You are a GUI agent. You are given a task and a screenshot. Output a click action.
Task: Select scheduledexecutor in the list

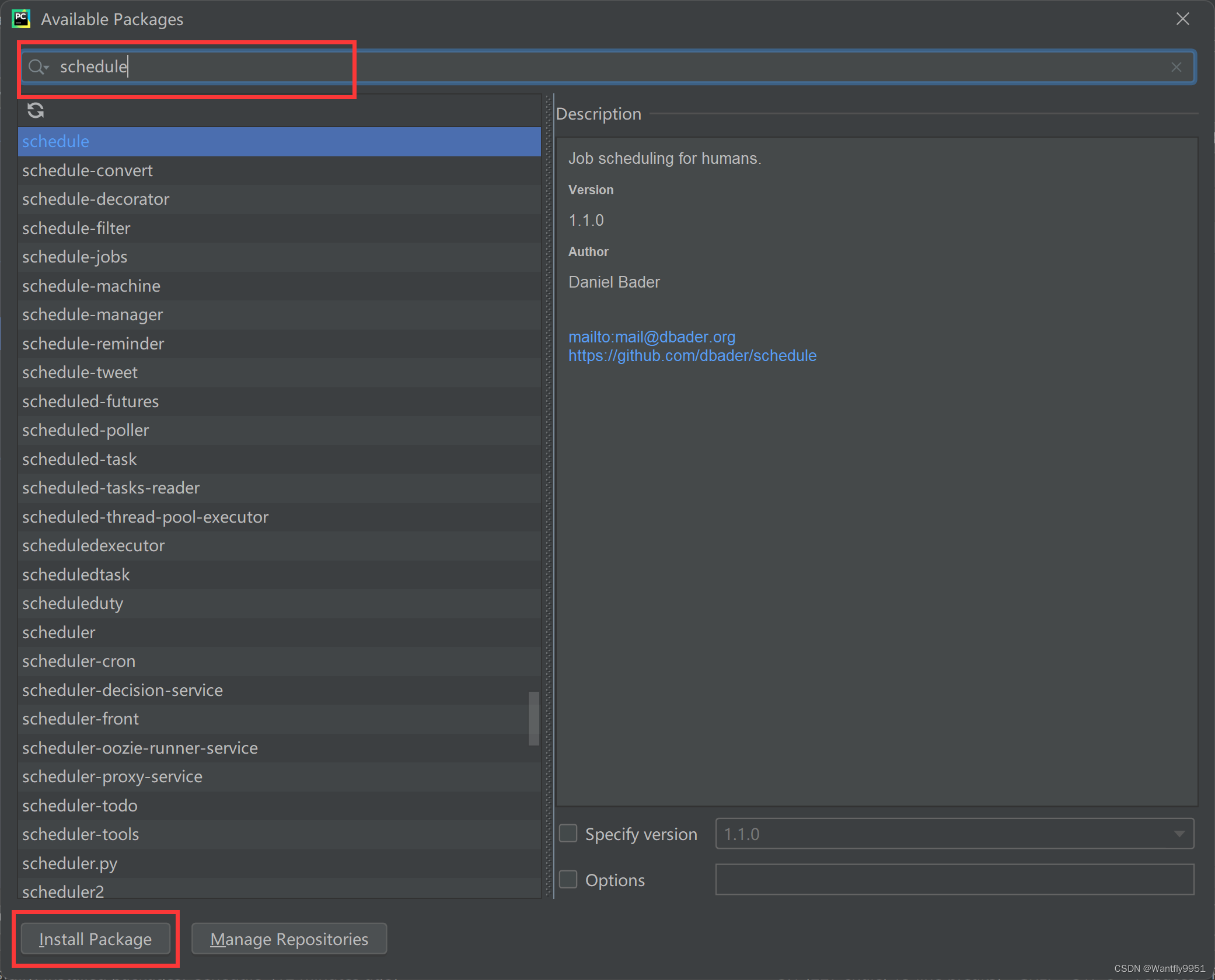point(280,546)
